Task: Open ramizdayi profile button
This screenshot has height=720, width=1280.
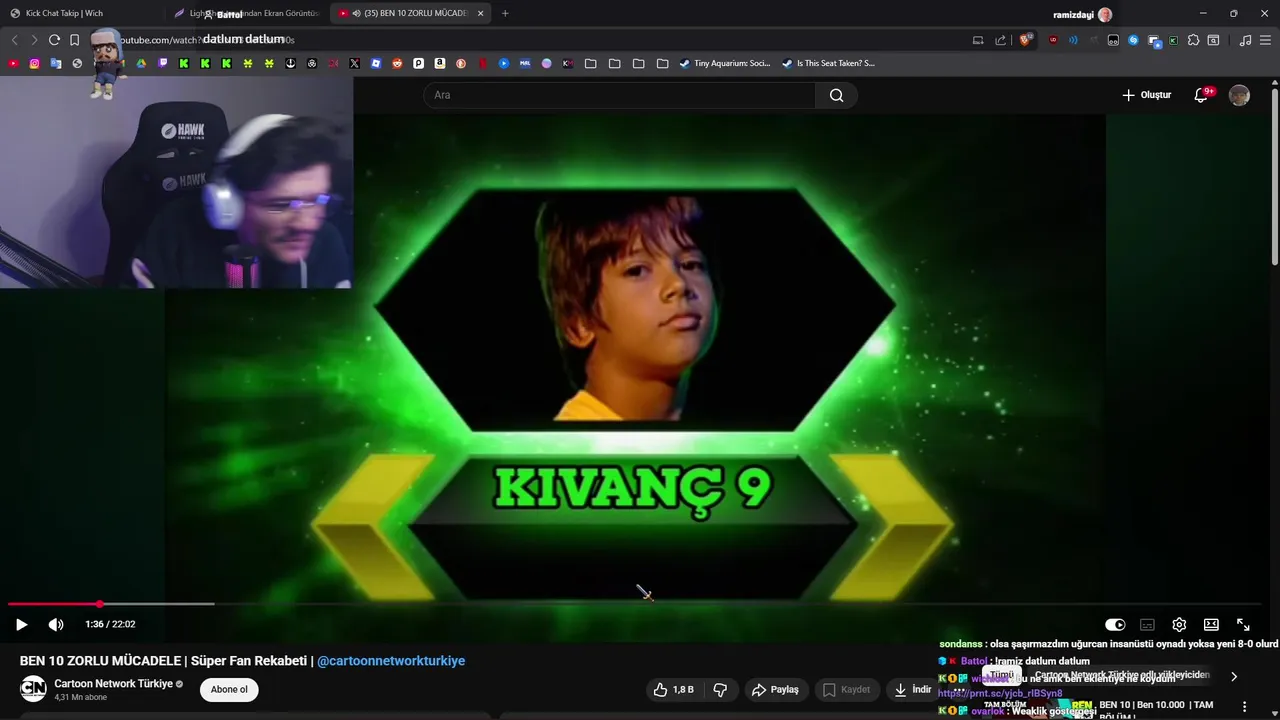Action: pyautogui.click(x=1082, y=14)
